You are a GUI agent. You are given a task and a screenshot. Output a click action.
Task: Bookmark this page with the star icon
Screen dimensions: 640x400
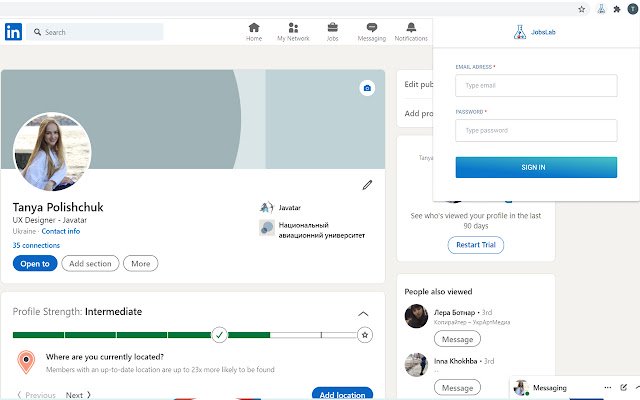[x=582, y=9]
